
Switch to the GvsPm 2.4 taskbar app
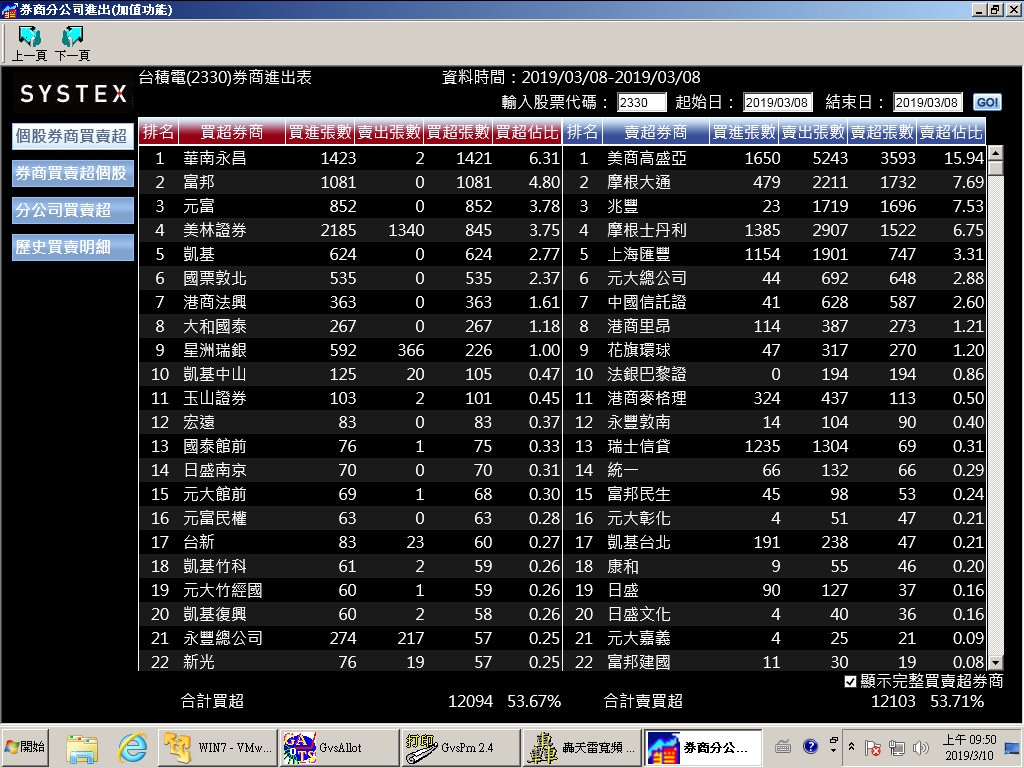[458, 746]
